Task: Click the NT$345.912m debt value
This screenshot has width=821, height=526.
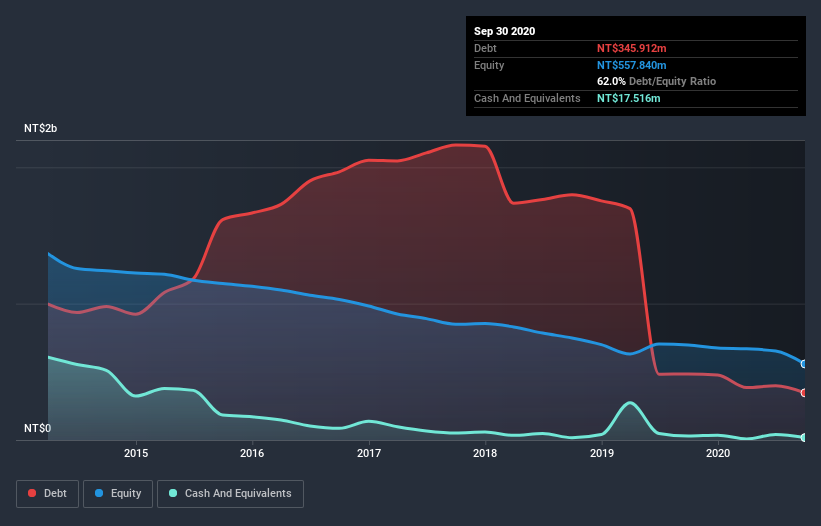Action: click(631, 48)
